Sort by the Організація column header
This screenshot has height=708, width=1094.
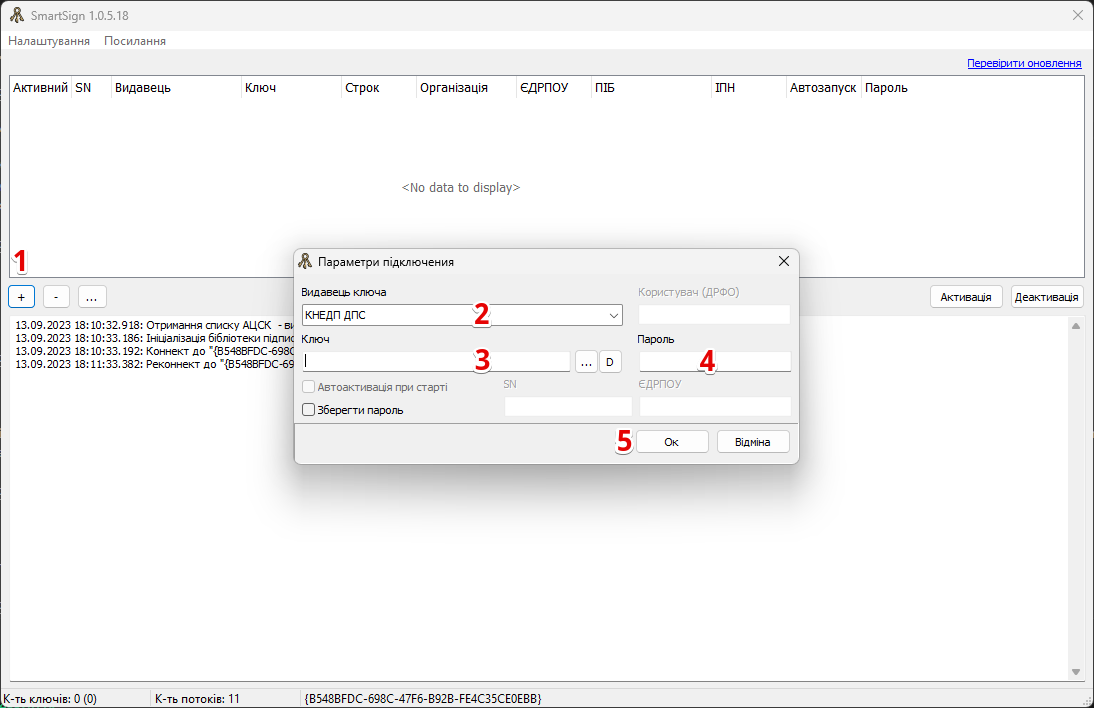tap(454, 88)
